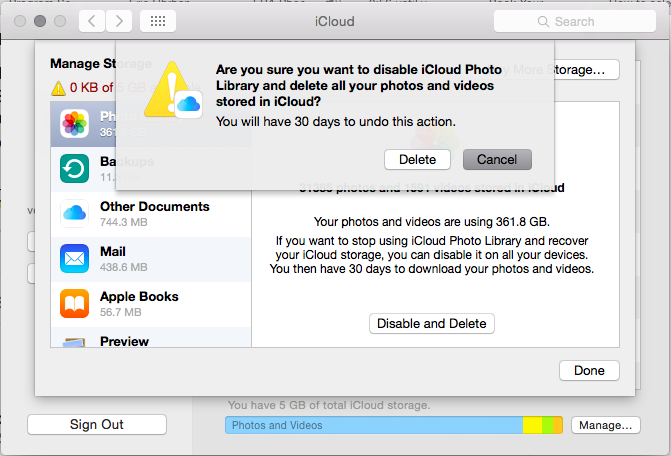Click the Buy More Storage… button
671x456 pixels.
click(x=586, y=69)
